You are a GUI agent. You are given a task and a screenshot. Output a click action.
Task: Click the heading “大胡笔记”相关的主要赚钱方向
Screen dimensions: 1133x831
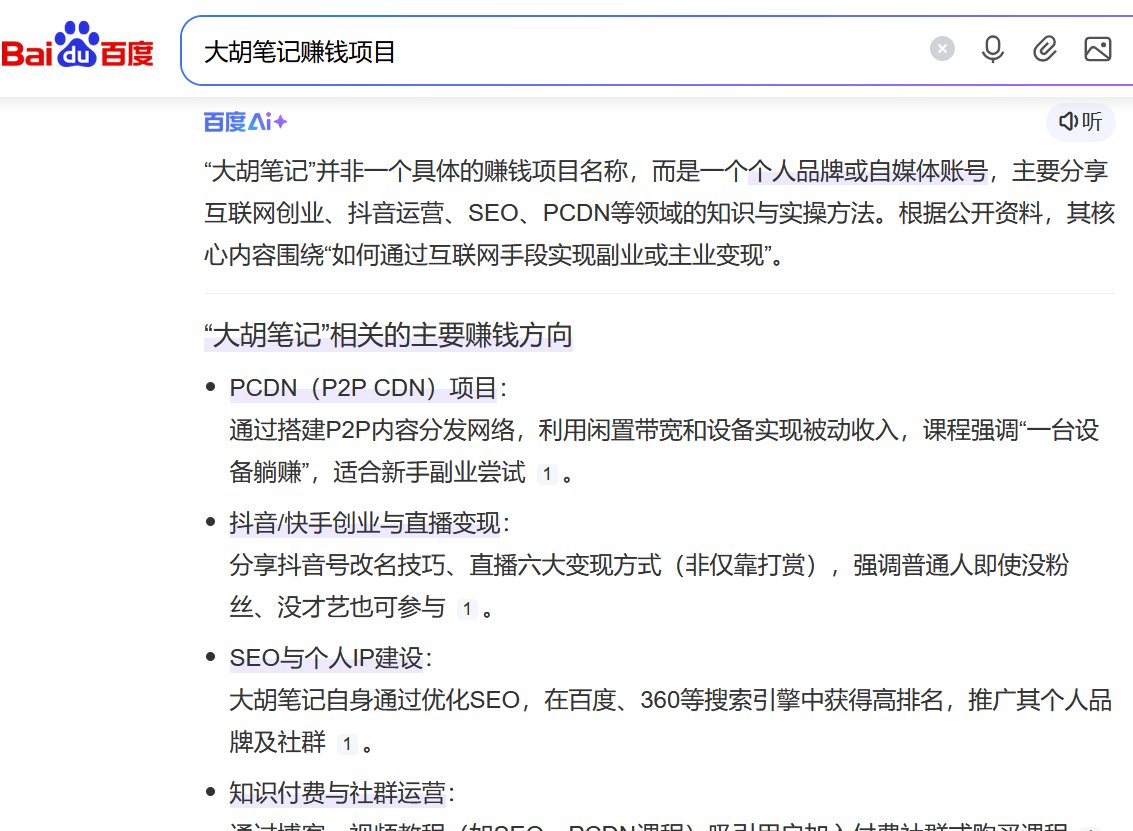[x=388, y=335]
